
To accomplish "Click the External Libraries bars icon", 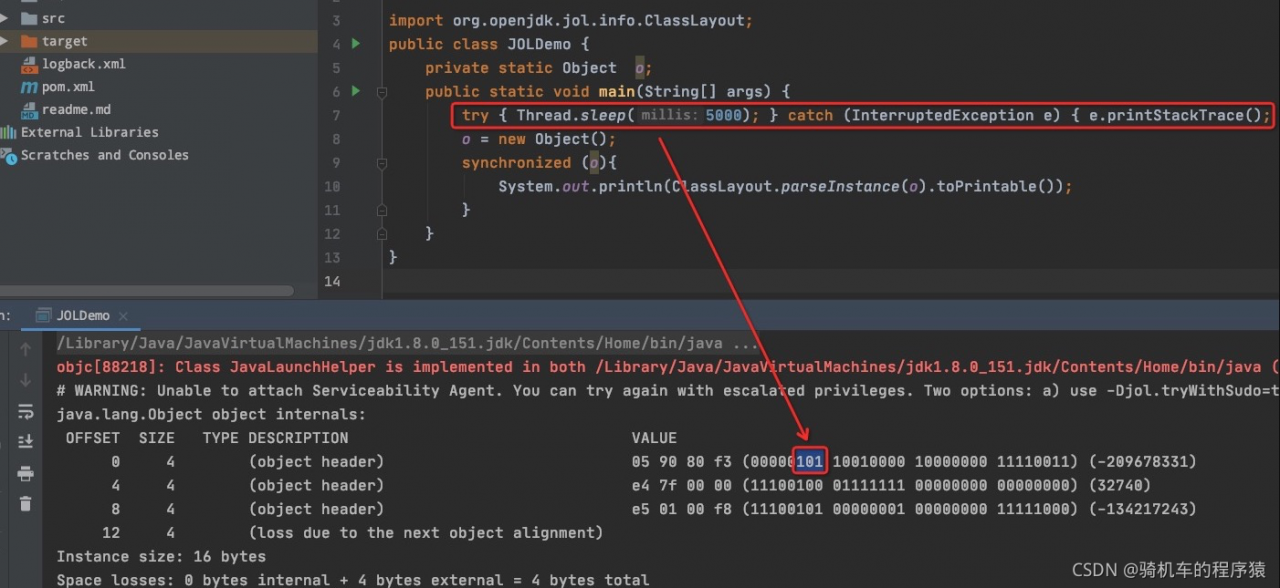I will pos(8,132).
